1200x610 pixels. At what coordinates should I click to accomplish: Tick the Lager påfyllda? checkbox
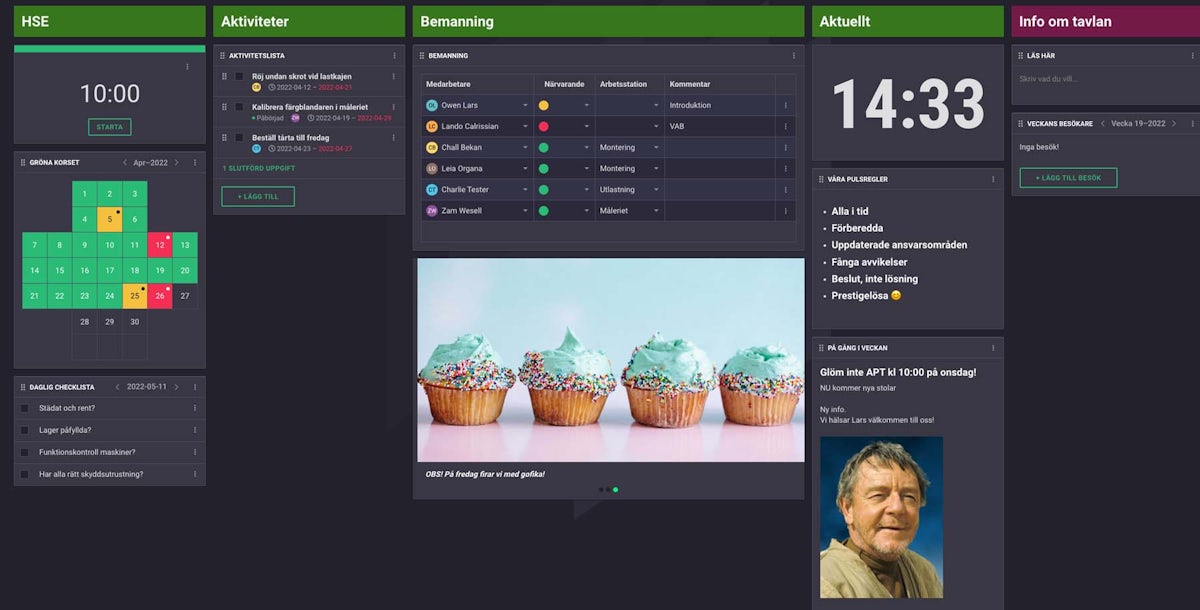click(x=25, y=430)
